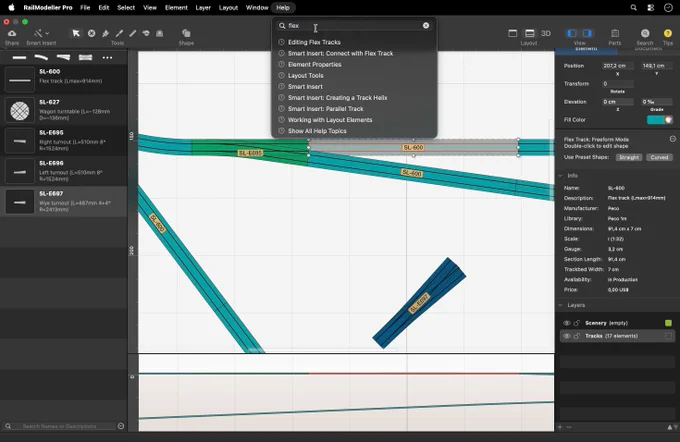Clear the help search field

[426, 26]
